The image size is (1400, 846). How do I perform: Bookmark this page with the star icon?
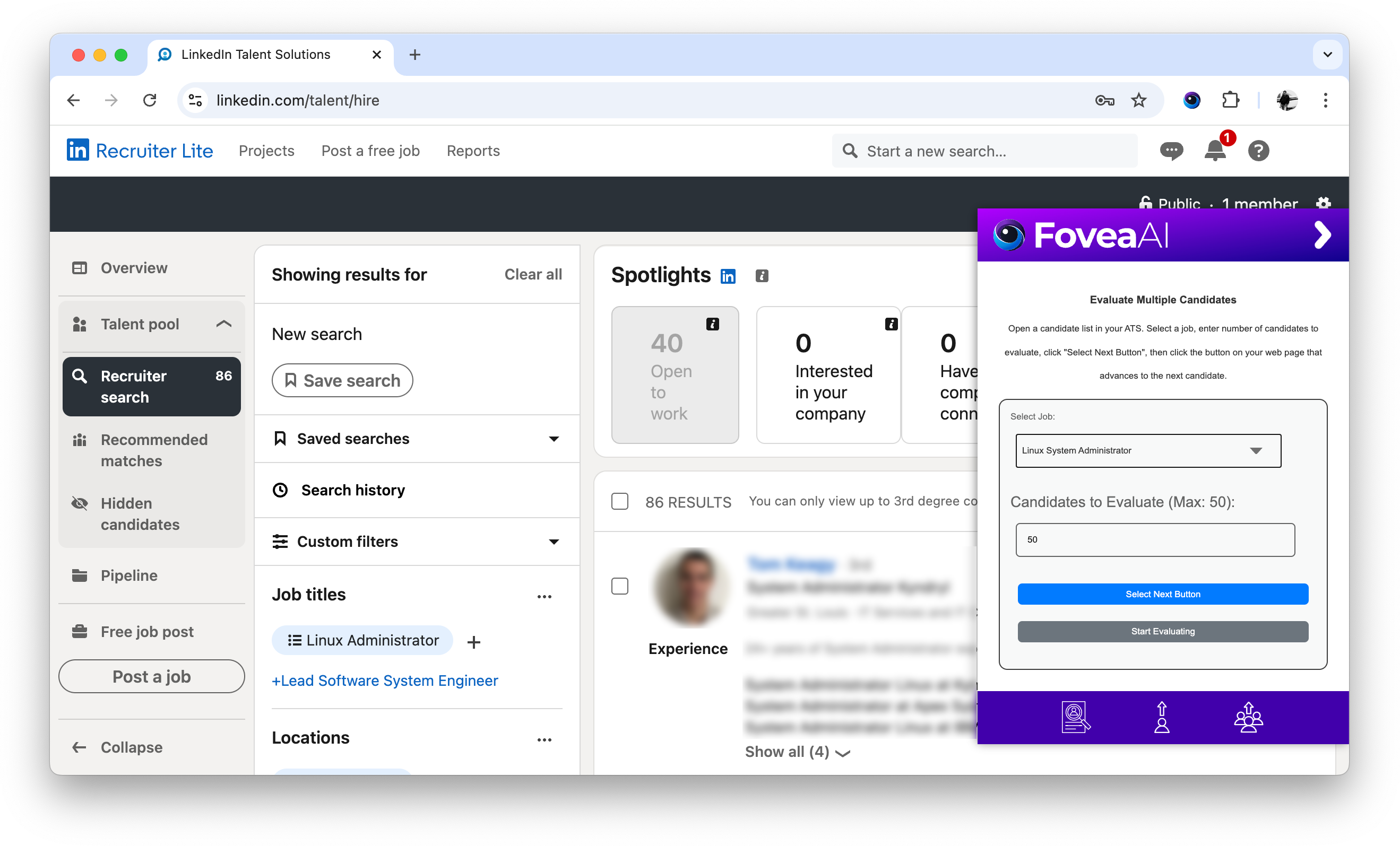(x=1138, y=100)
